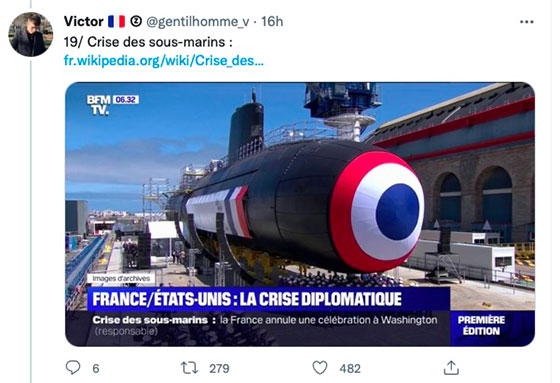Open the fr.wikipedia.org Crise_des link

(x=164, y=61)
